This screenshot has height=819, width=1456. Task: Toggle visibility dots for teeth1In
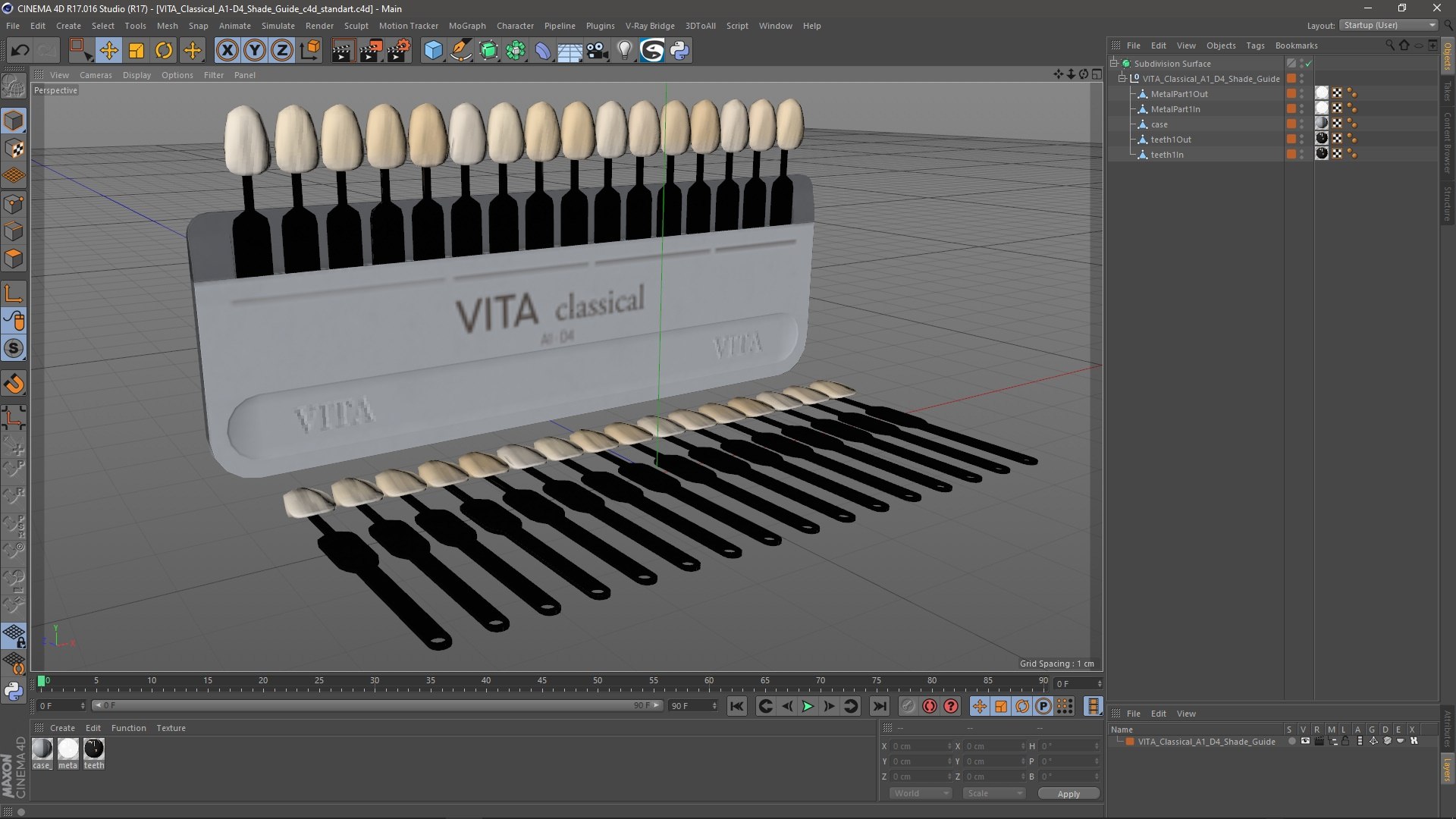pos(1302,155)
